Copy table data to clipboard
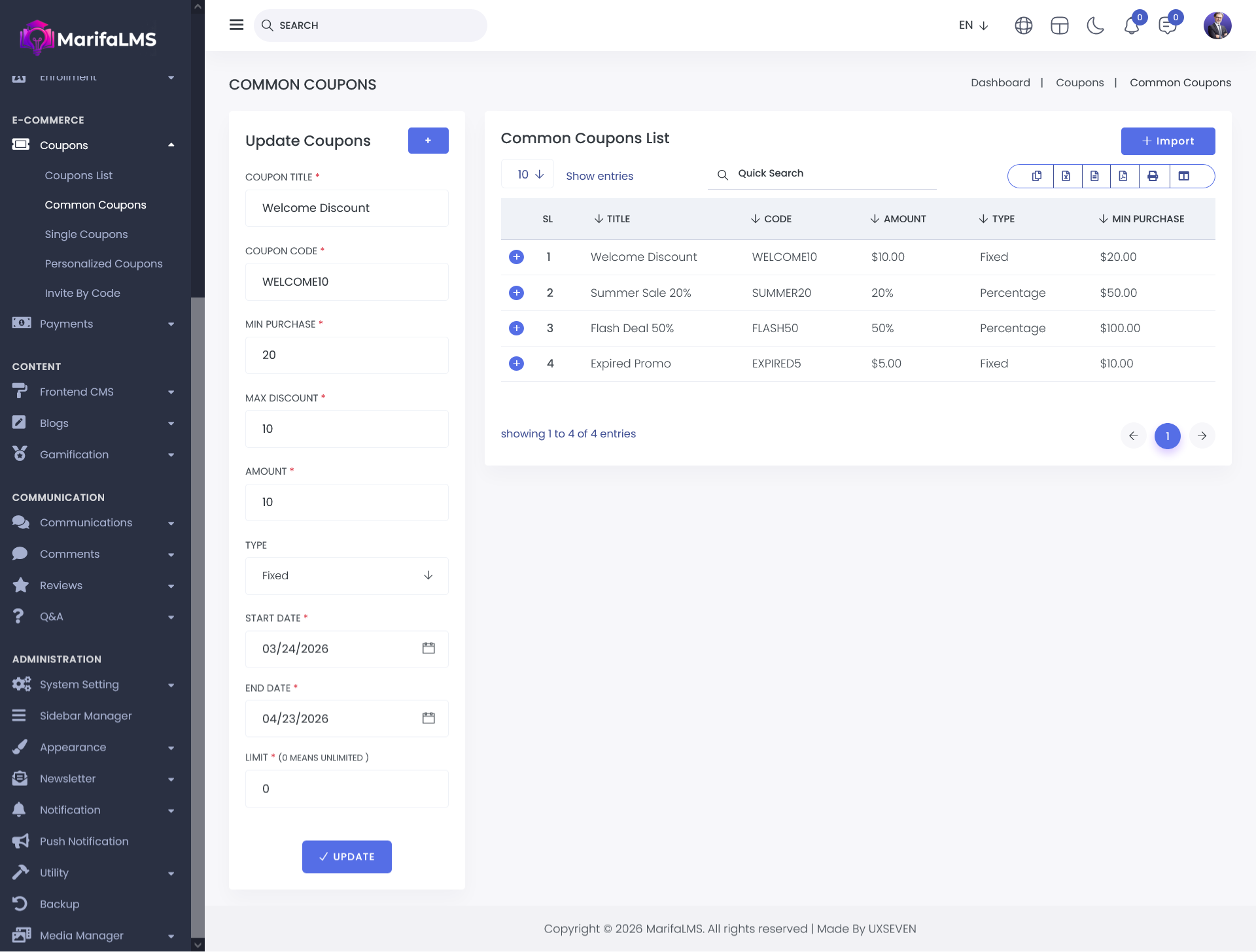 (1037, 176)
